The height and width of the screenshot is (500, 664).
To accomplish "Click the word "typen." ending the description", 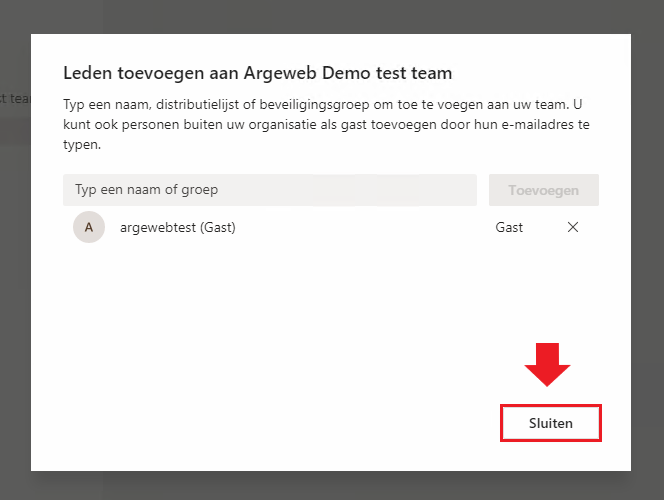I will click(x=82, y=145).
